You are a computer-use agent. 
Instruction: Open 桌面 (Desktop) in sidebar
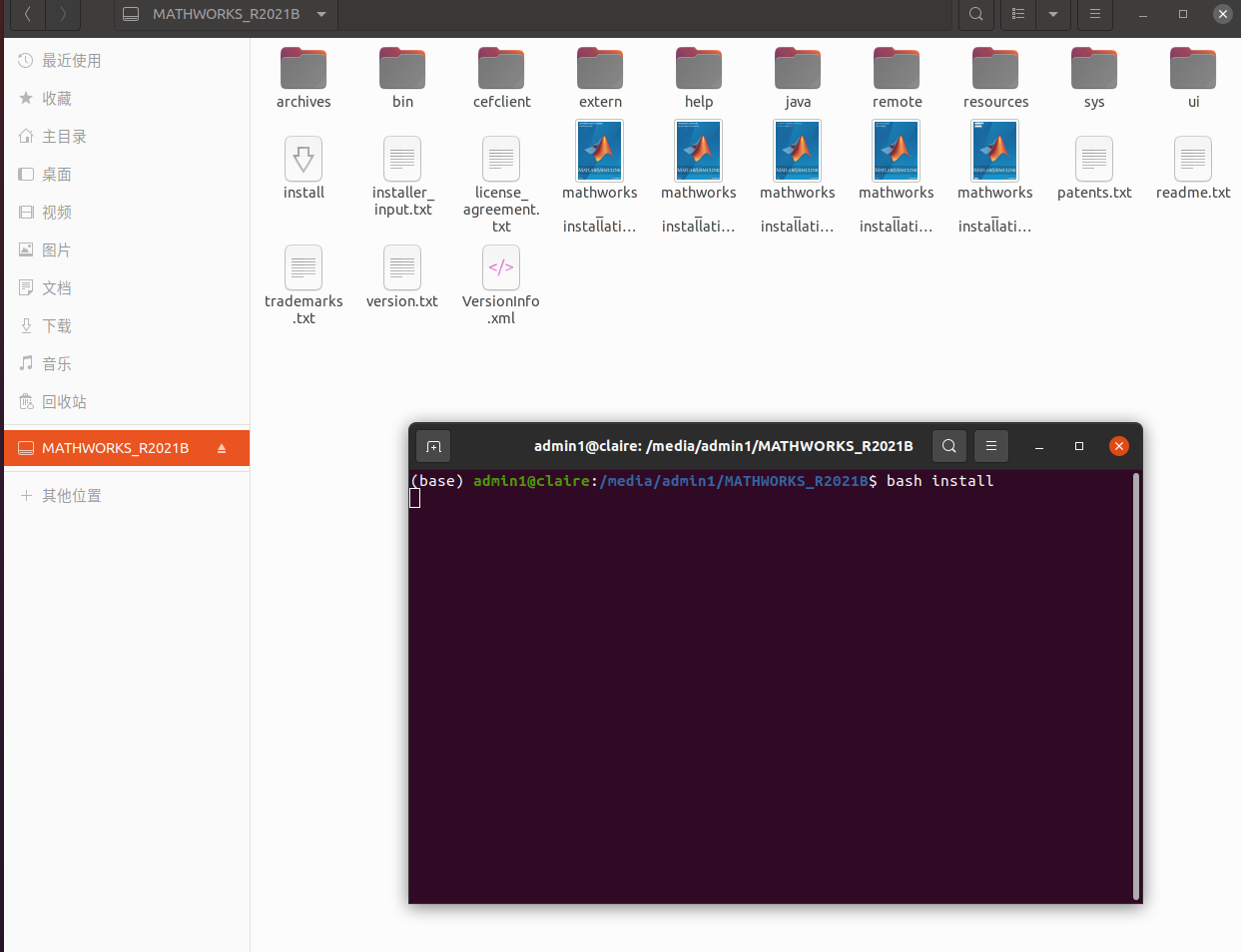(127, 175)
